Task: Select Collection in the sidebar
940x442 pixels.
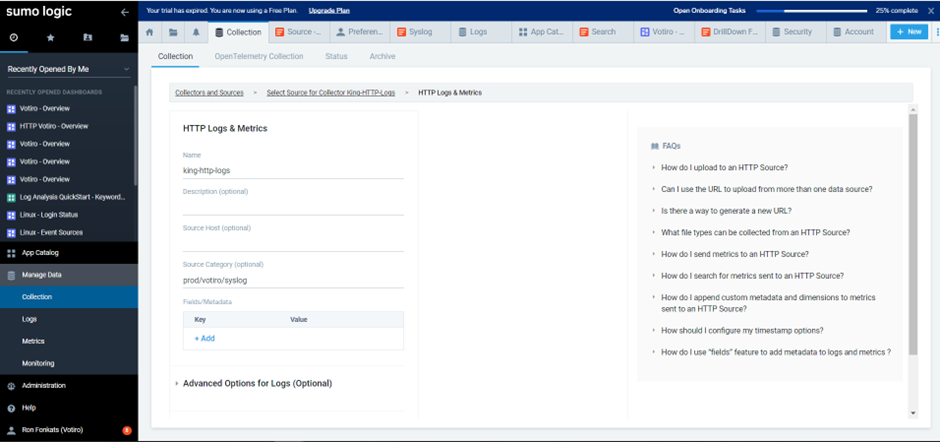Action: click(69, 297)
